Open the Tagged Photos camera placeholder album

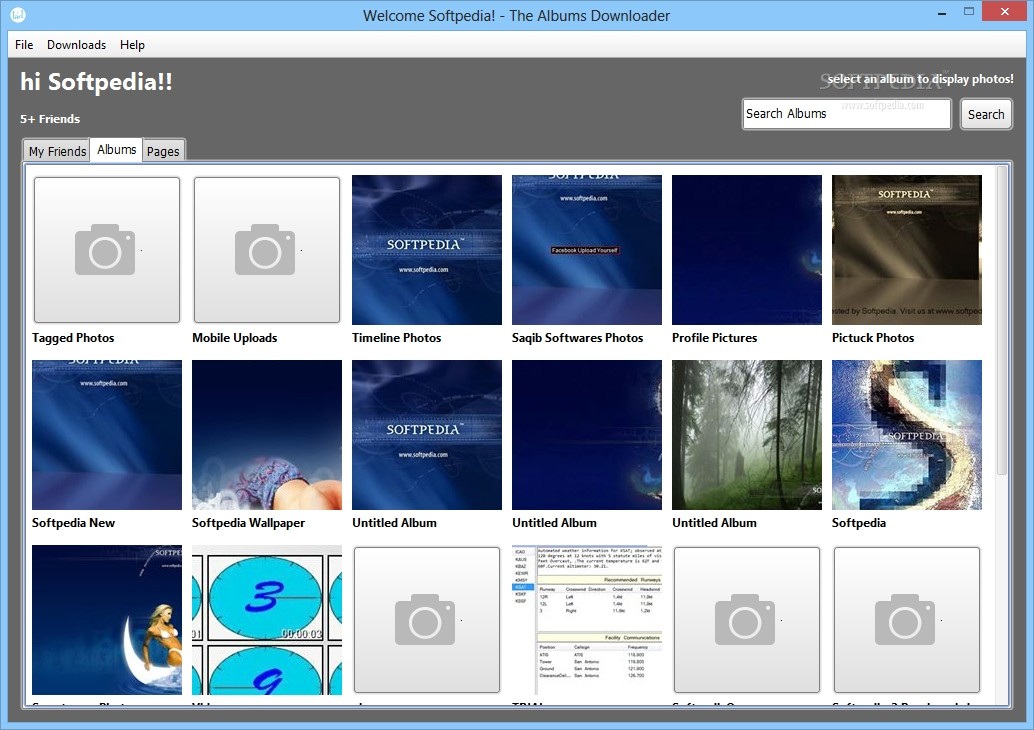tap(107, 250)
